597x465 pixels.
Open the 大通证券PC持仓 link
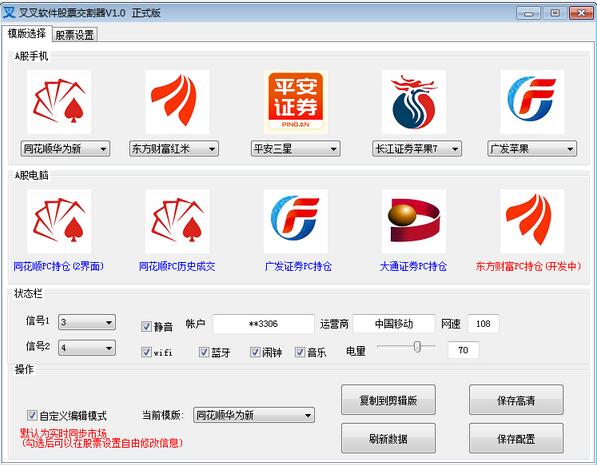(x=413, y=266)
